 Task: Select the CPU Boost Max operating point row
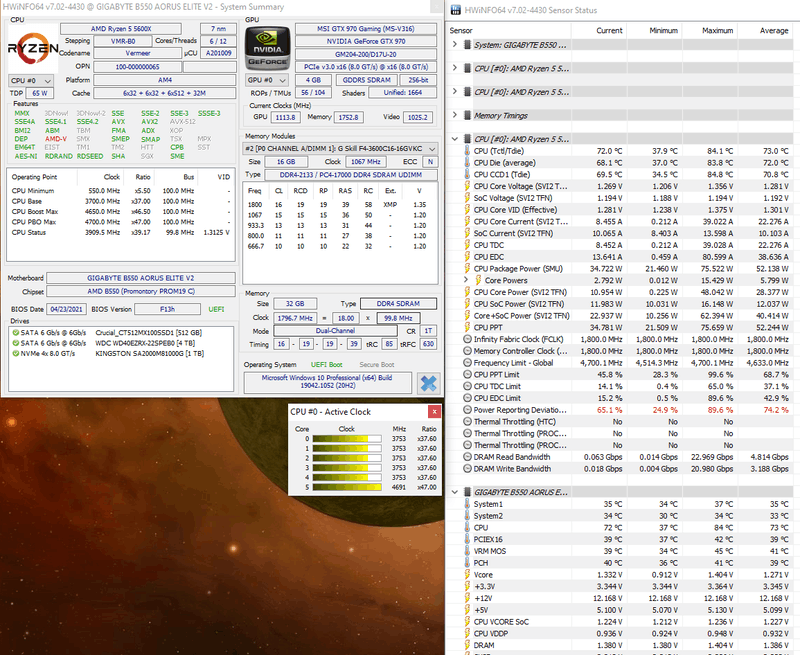coord(121,211)
